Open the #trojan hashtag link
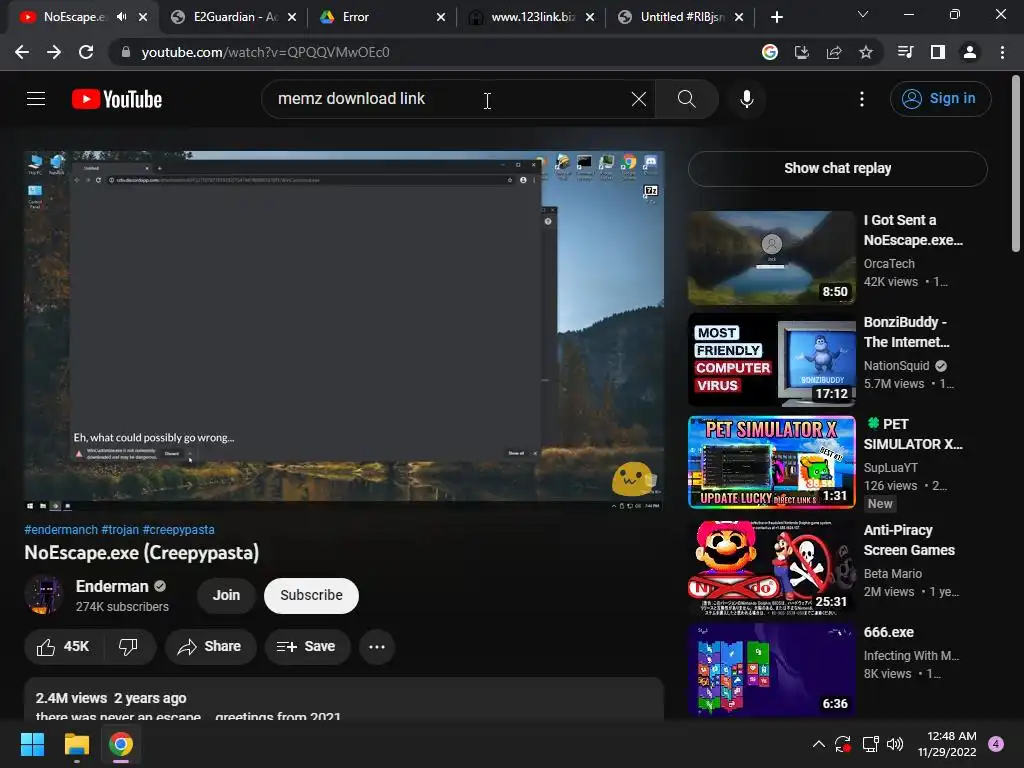 coord(120,530)
